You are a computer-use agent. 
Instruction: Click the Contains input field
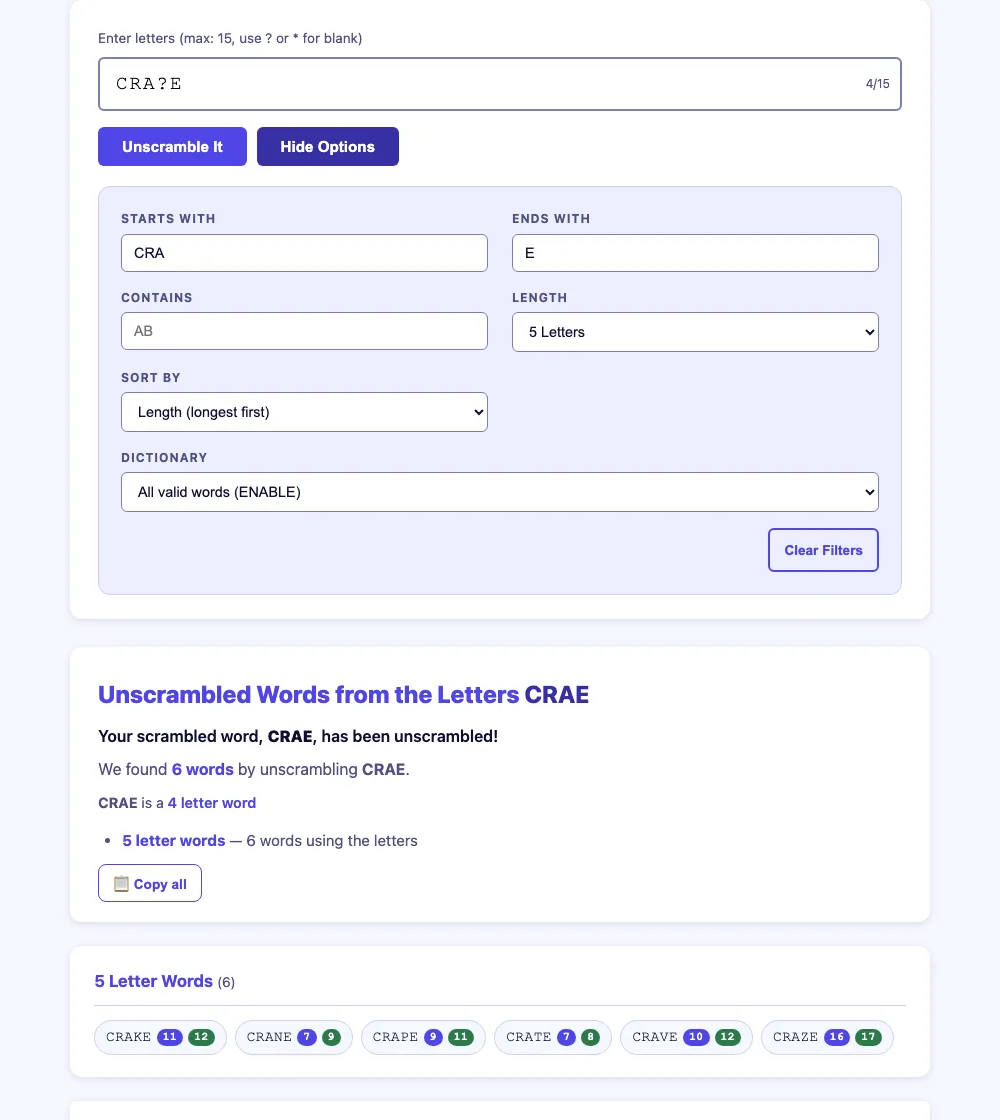pyautogui.click(x=304, y=331)
